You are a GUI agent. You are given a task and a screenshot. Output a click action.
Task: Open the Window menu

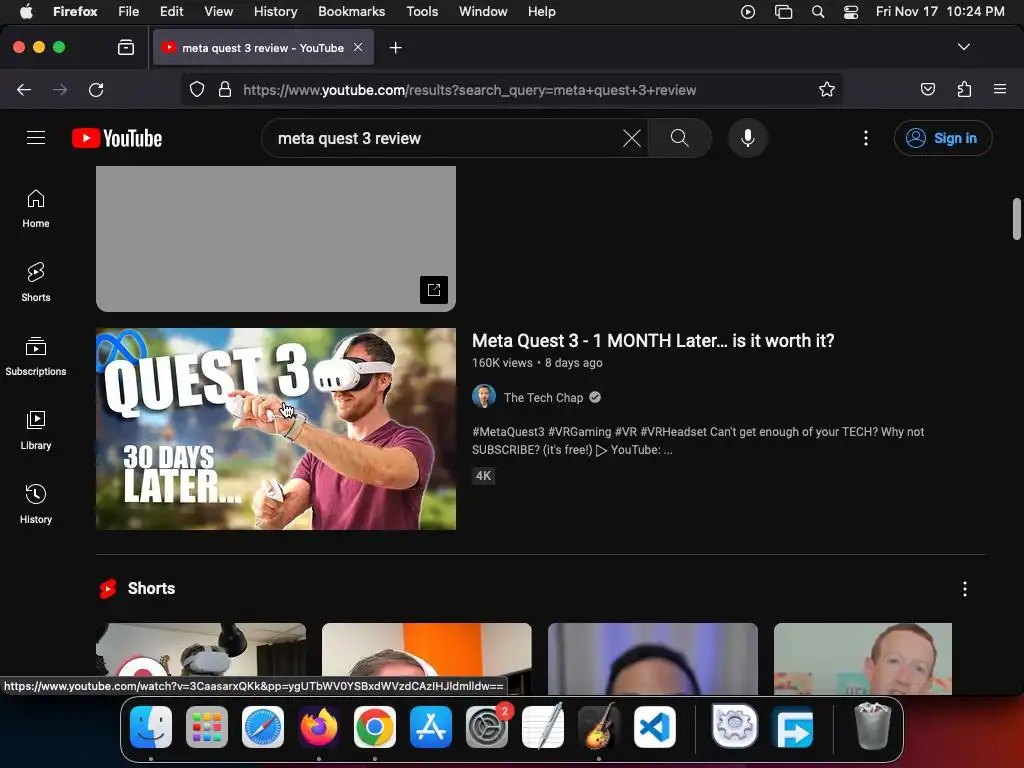(x=483, y=11)
